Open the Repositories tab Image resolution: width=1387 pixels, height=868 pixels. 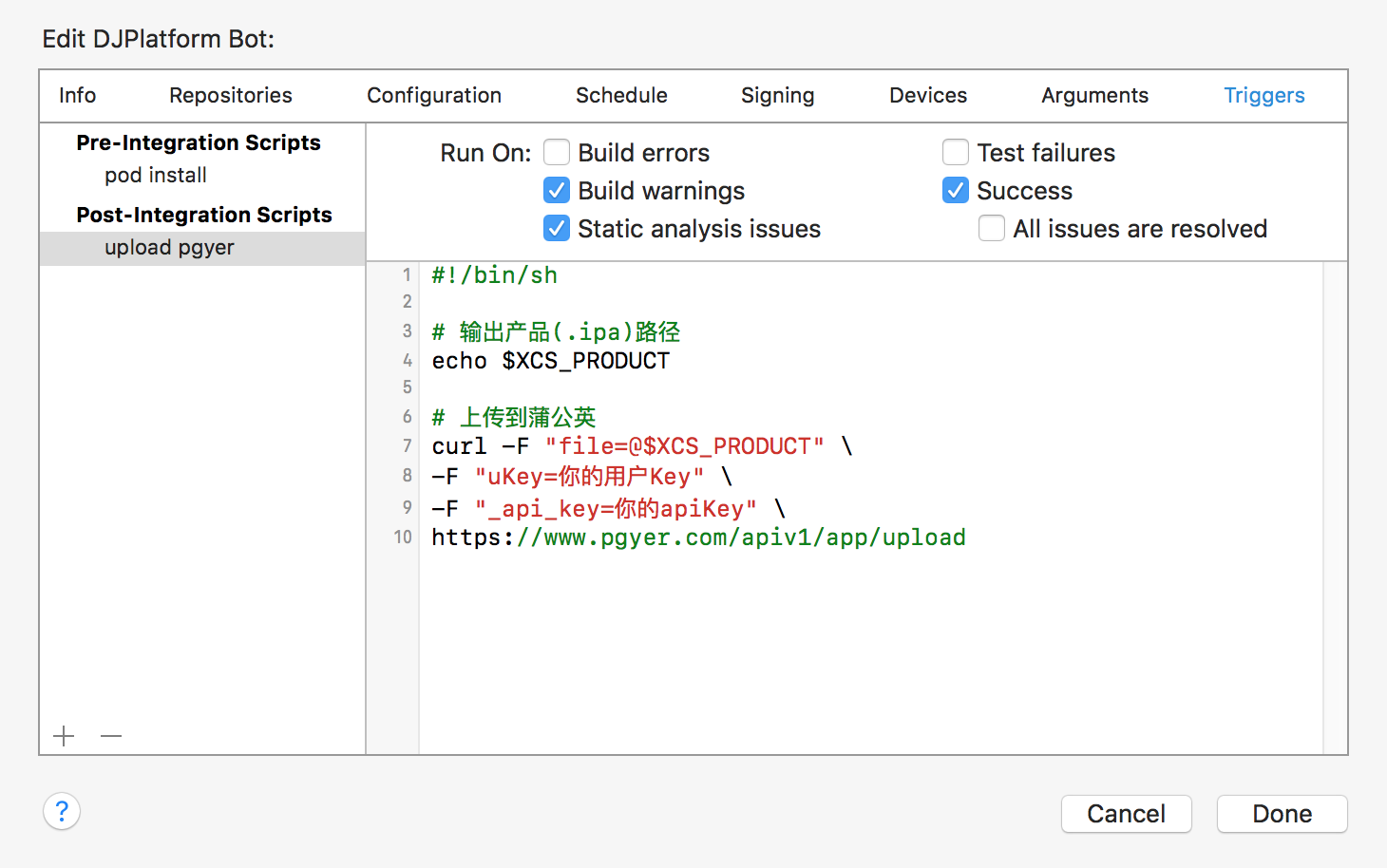(231, 96)
